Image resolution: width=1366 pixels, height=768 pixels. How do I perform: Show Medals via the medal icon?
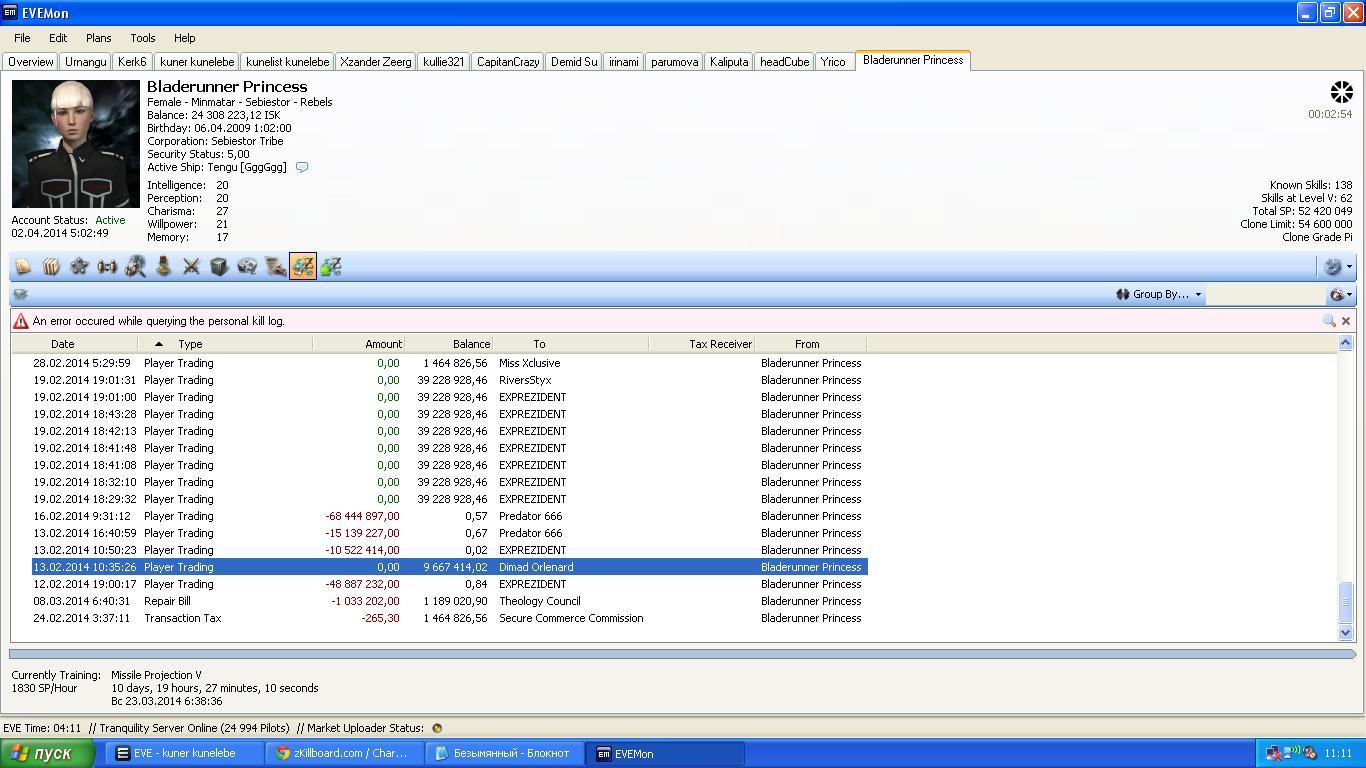click(x=163, y=267)
